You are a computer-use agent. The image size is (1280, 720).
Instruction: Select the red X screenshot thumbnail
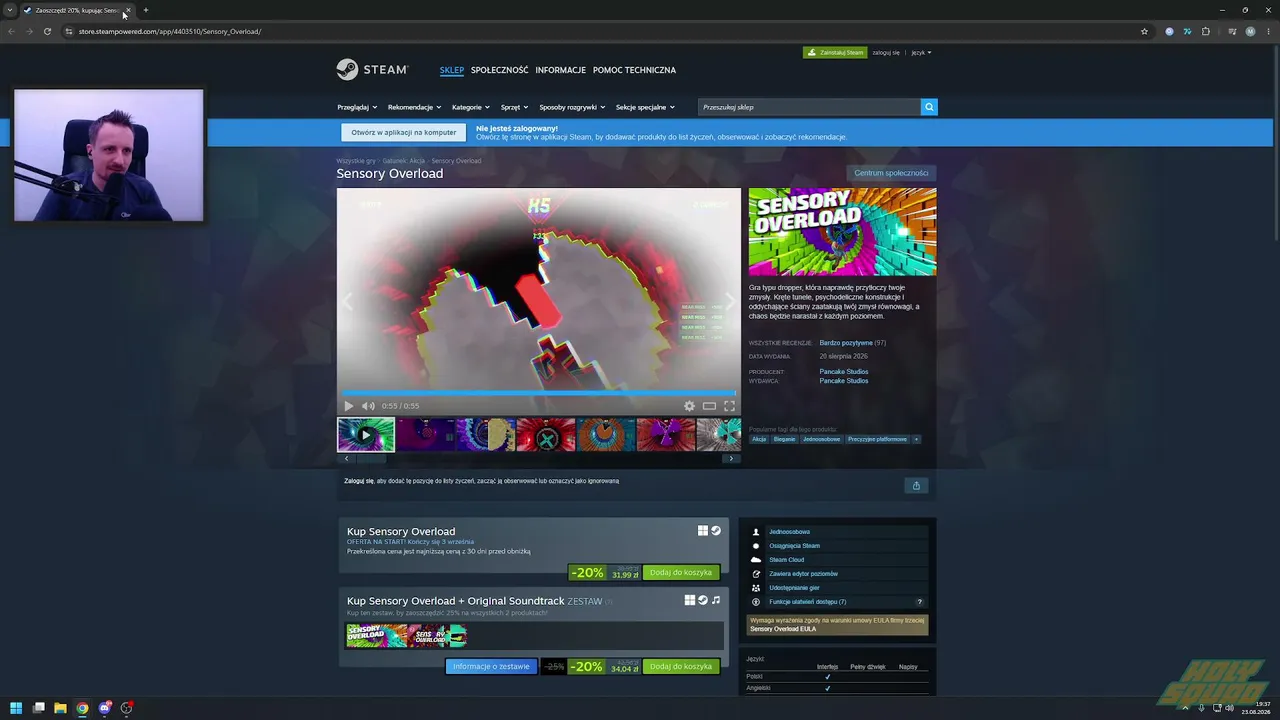pyautogui.click(x=546, y=435)
